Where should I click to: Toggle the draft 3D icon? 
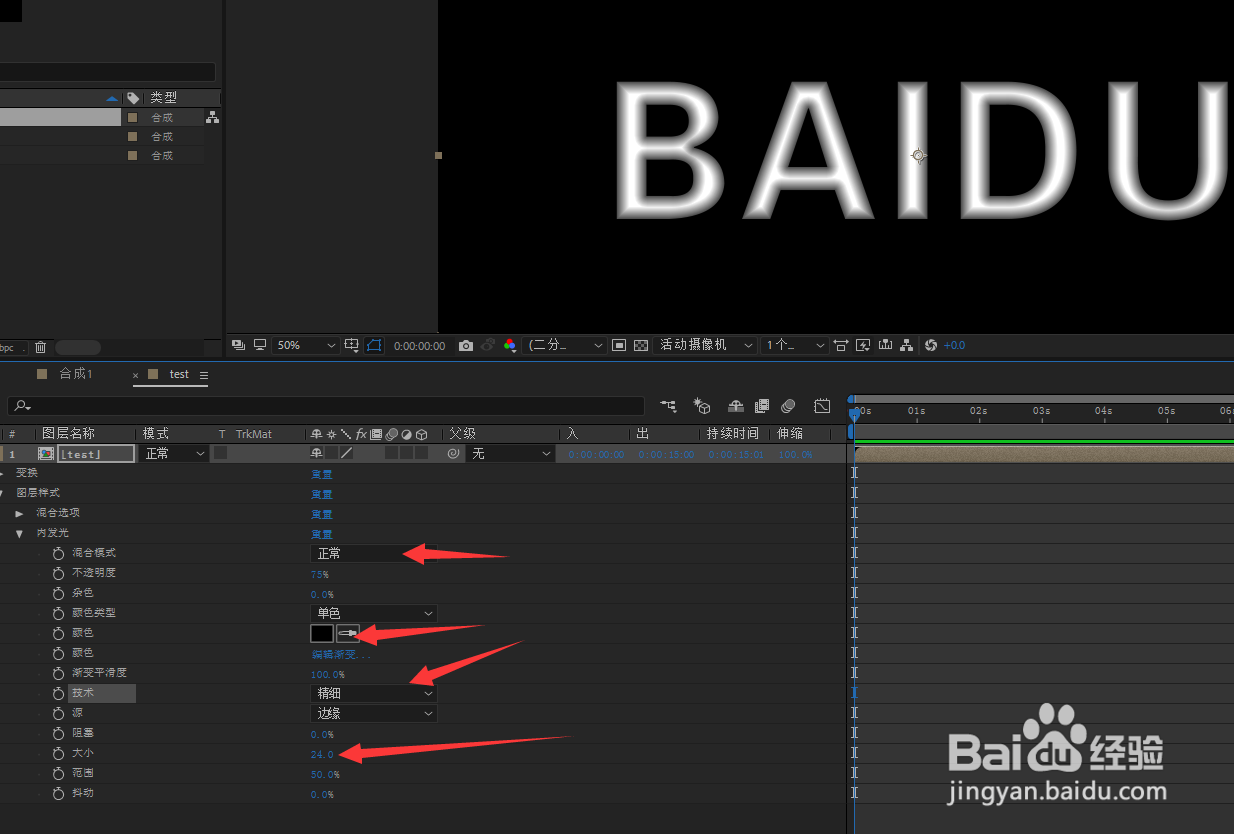(703, 406)
